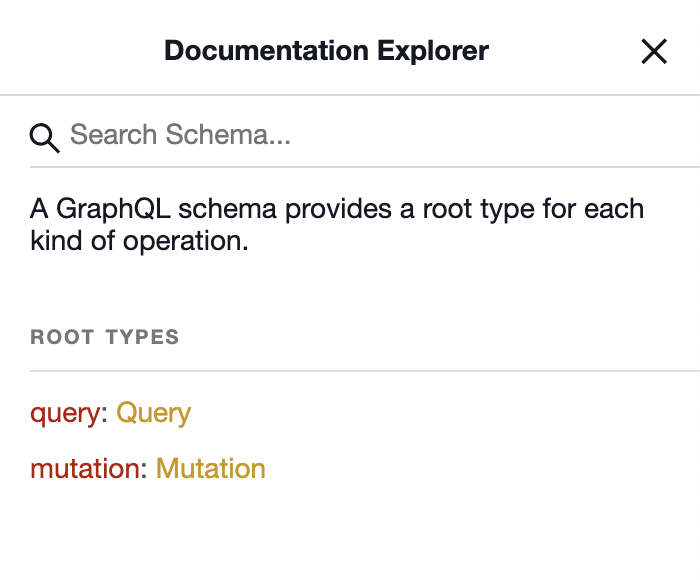
Task: Click the ROOT TYPES section heading
Action: pos(105,337)
